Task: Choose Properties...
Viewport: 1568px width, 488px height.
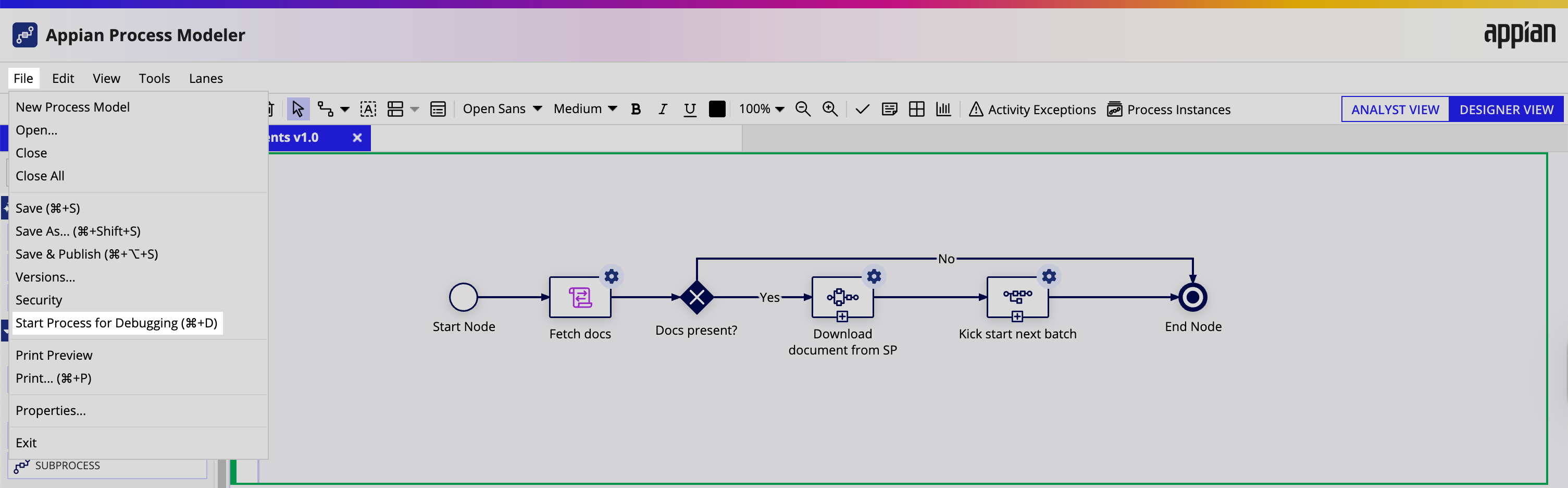Action: tap(139, 411)
